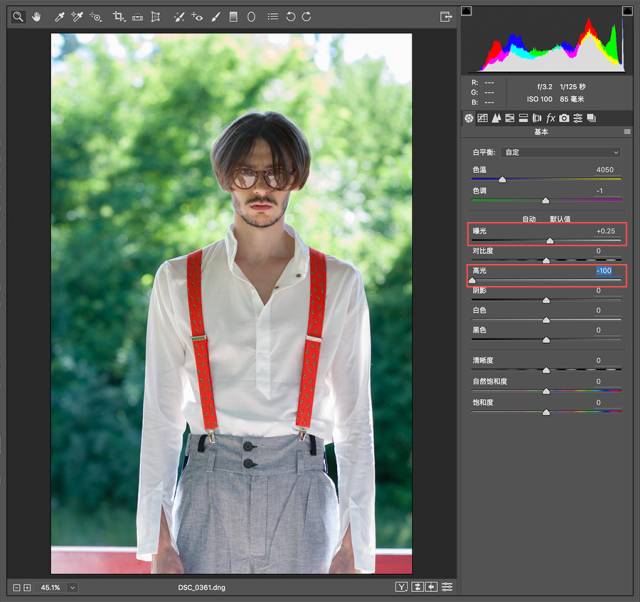Rotate image clockwise
This screenshot has height=602, width=640.
[x=307, y=17]
